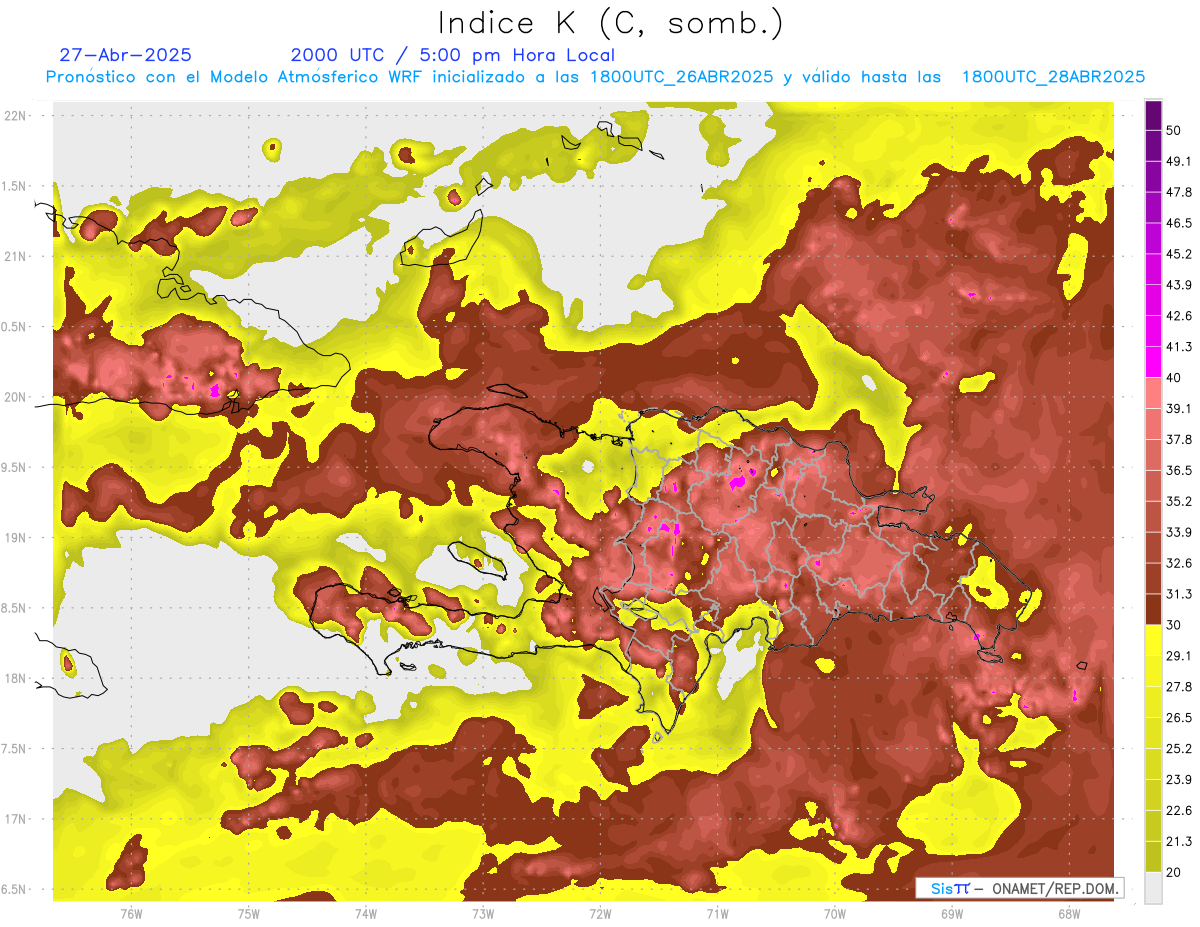Click the colorbar value "35.2"
This screenshot has width=1200, height=927.
pos(1178,501)
